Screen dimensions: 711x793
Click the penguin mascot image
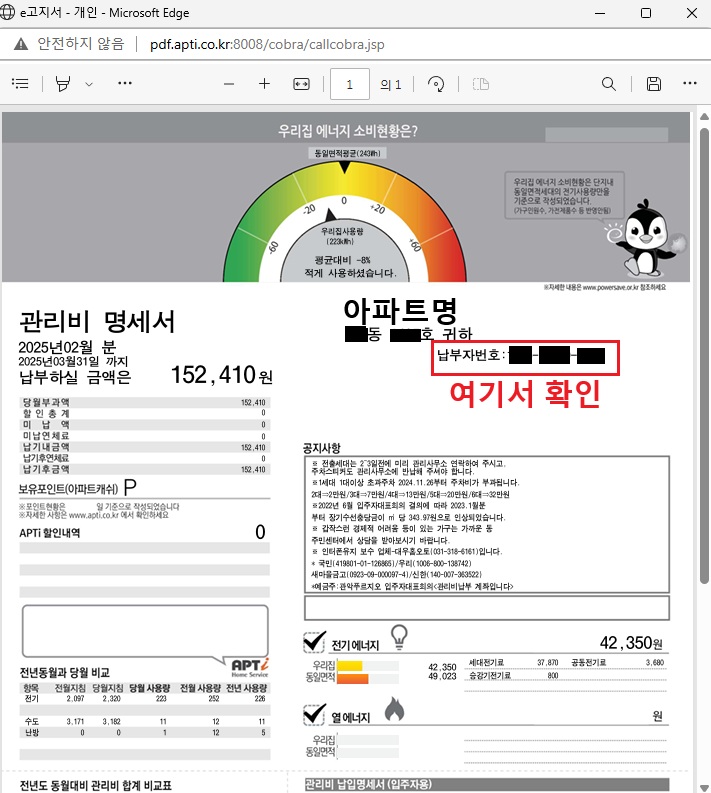click(645, 238)
